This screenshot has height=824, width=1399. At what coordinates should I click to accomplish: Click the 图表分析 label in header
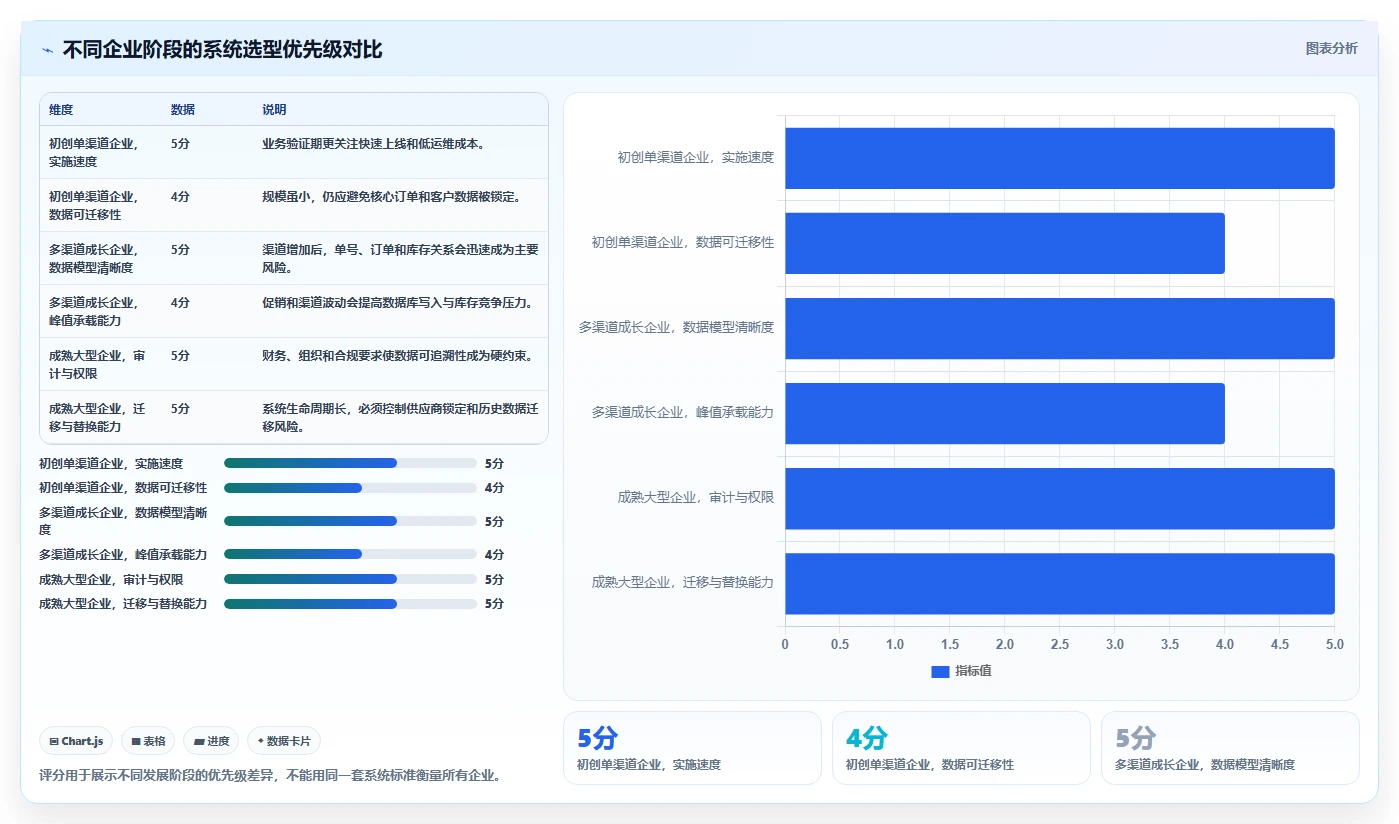pyautogui.click(x=1331, y=48)
